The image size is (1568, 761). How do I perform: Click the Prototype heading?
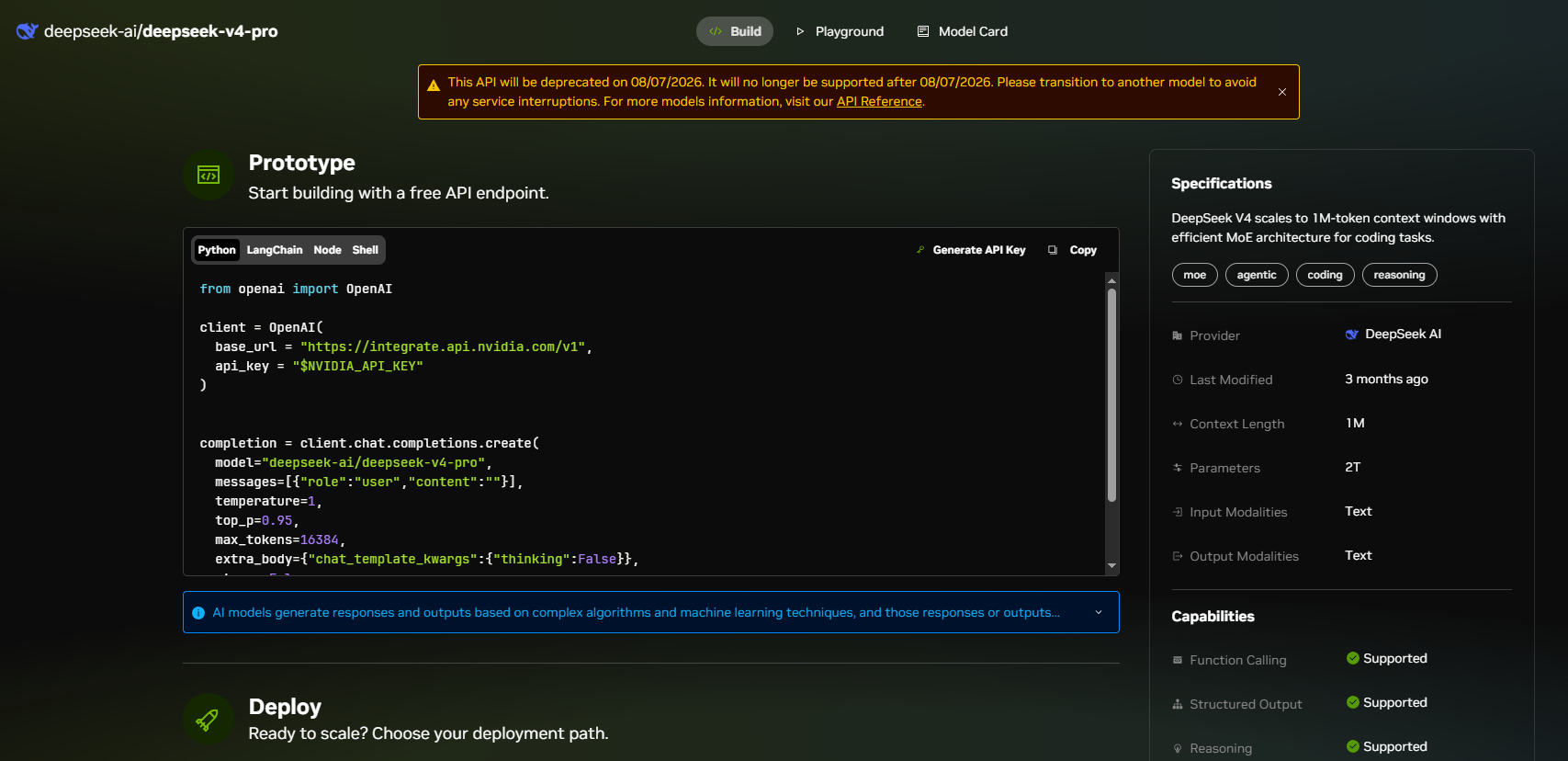tap(302, 163)
